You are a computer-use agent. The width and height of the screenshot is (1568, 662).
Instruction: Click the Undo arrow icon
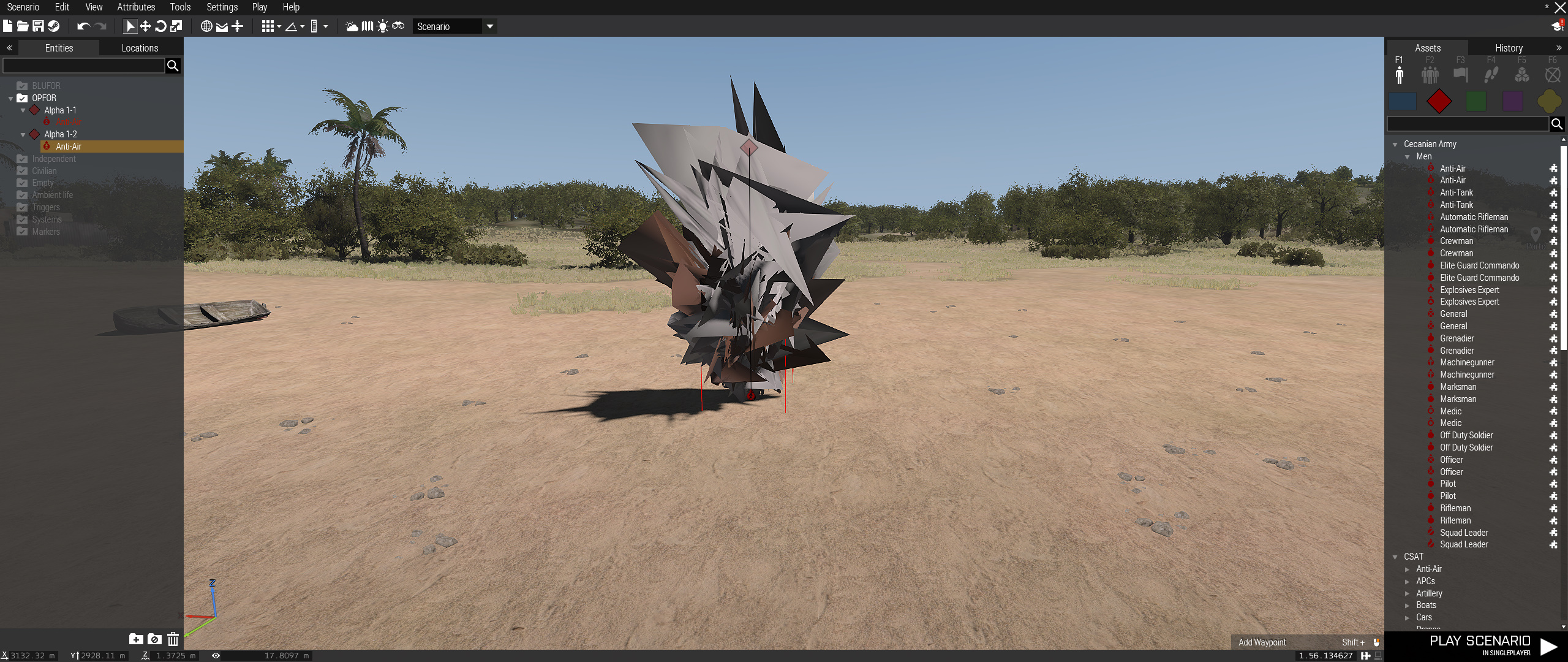pyautogui.click(x=83, y=26)
